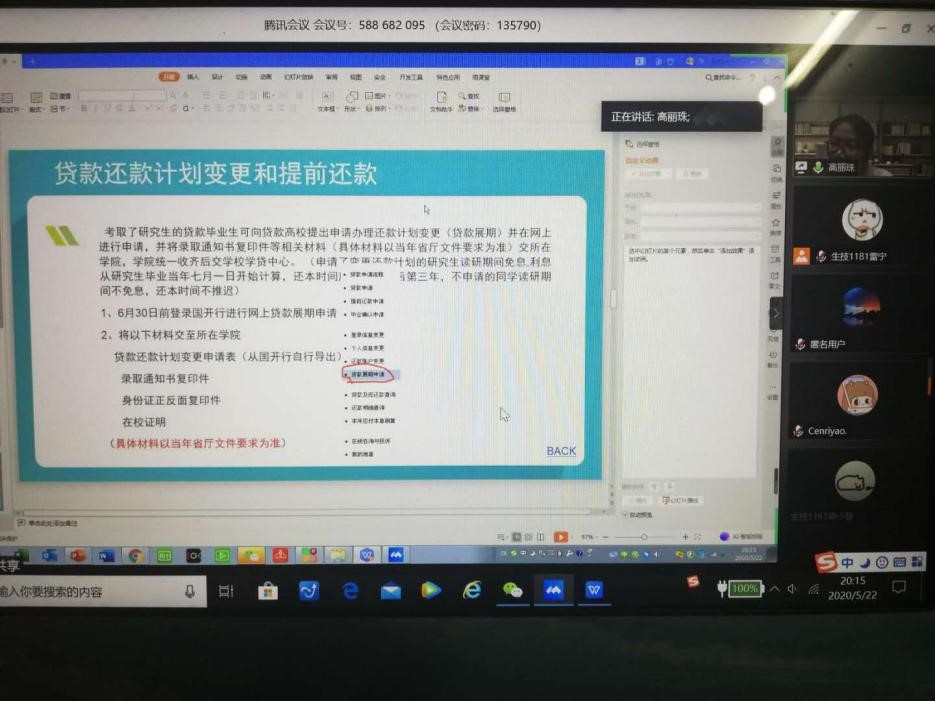
Task: Open WeChat from the Windows taskbar
Action: 512,591
